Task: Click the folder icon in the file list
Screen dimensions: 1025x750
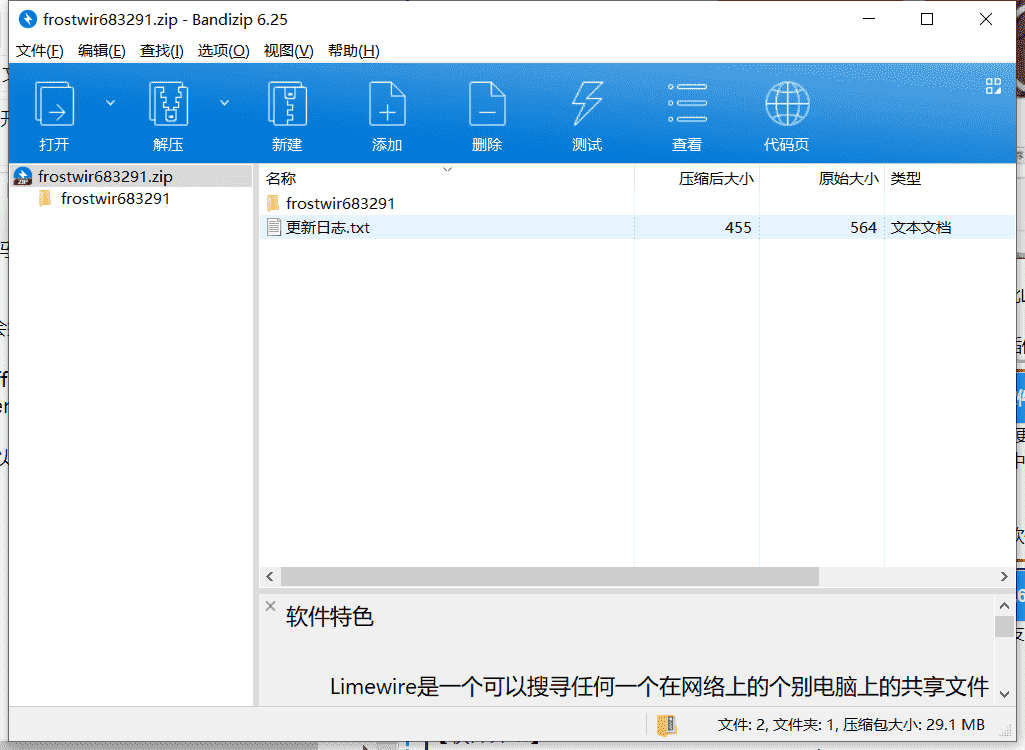Action: coord(273,203)
